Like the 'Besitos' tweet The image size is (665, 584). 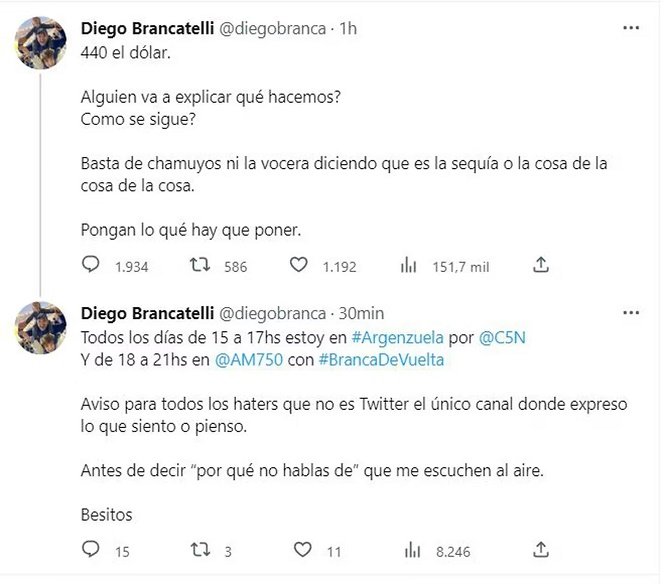[298, 550]
